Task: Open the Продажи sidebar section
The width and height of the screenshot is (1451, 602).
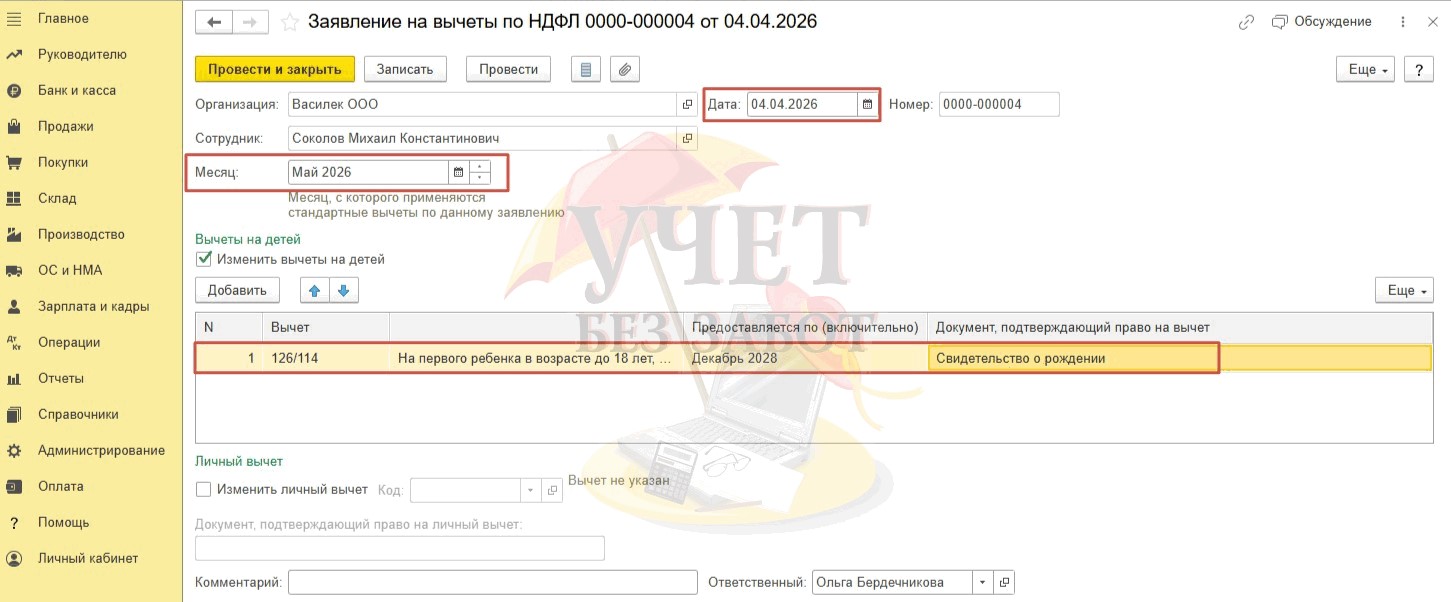Action: pyautogui.click(x=66, y=126)
